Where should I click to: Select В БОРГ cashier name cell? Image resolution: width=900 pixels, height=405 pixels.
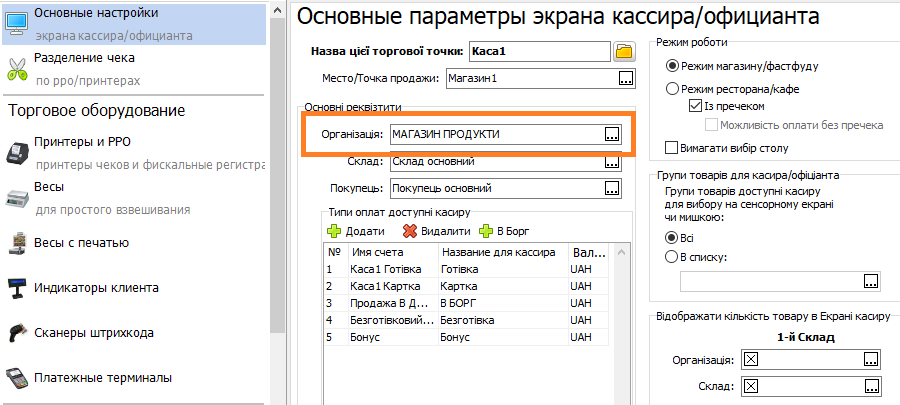pos(503,303)
